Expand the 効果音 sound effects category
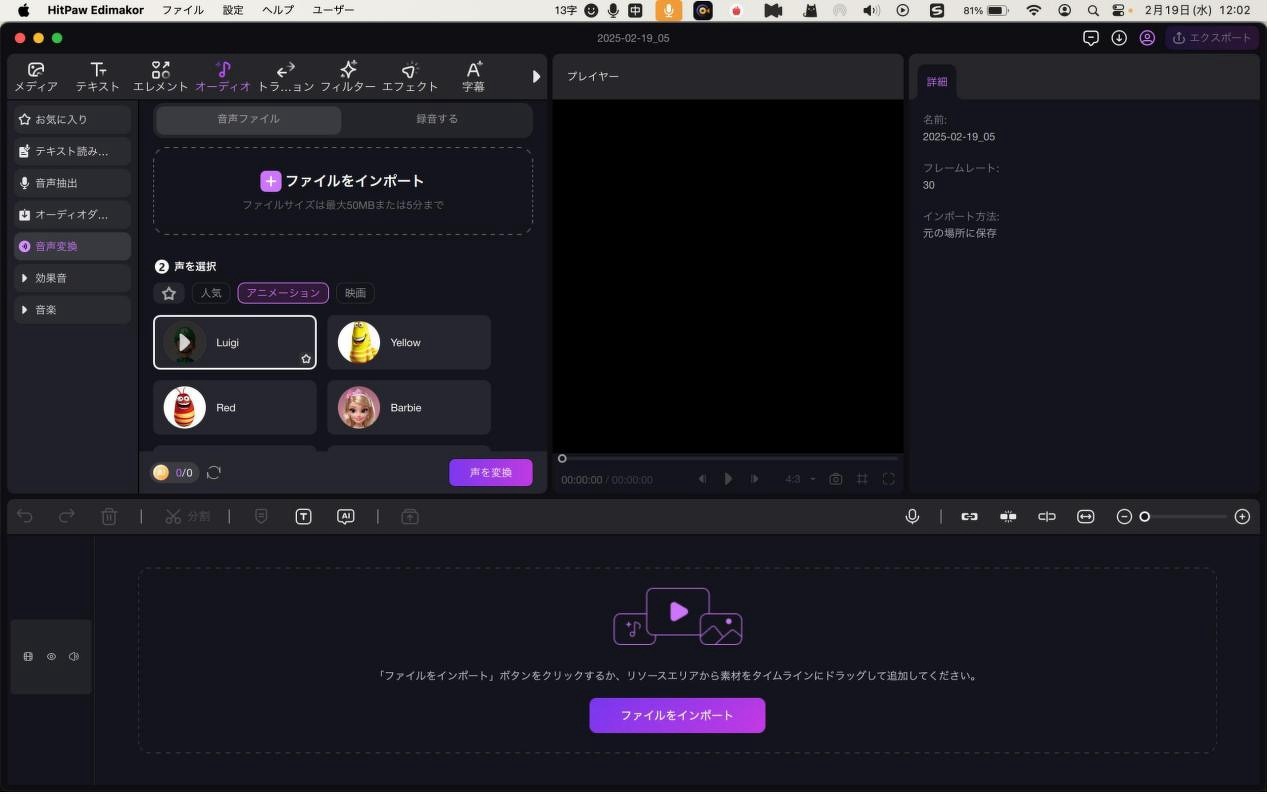This screenshot has height=797, width=1271. (72, 279)
